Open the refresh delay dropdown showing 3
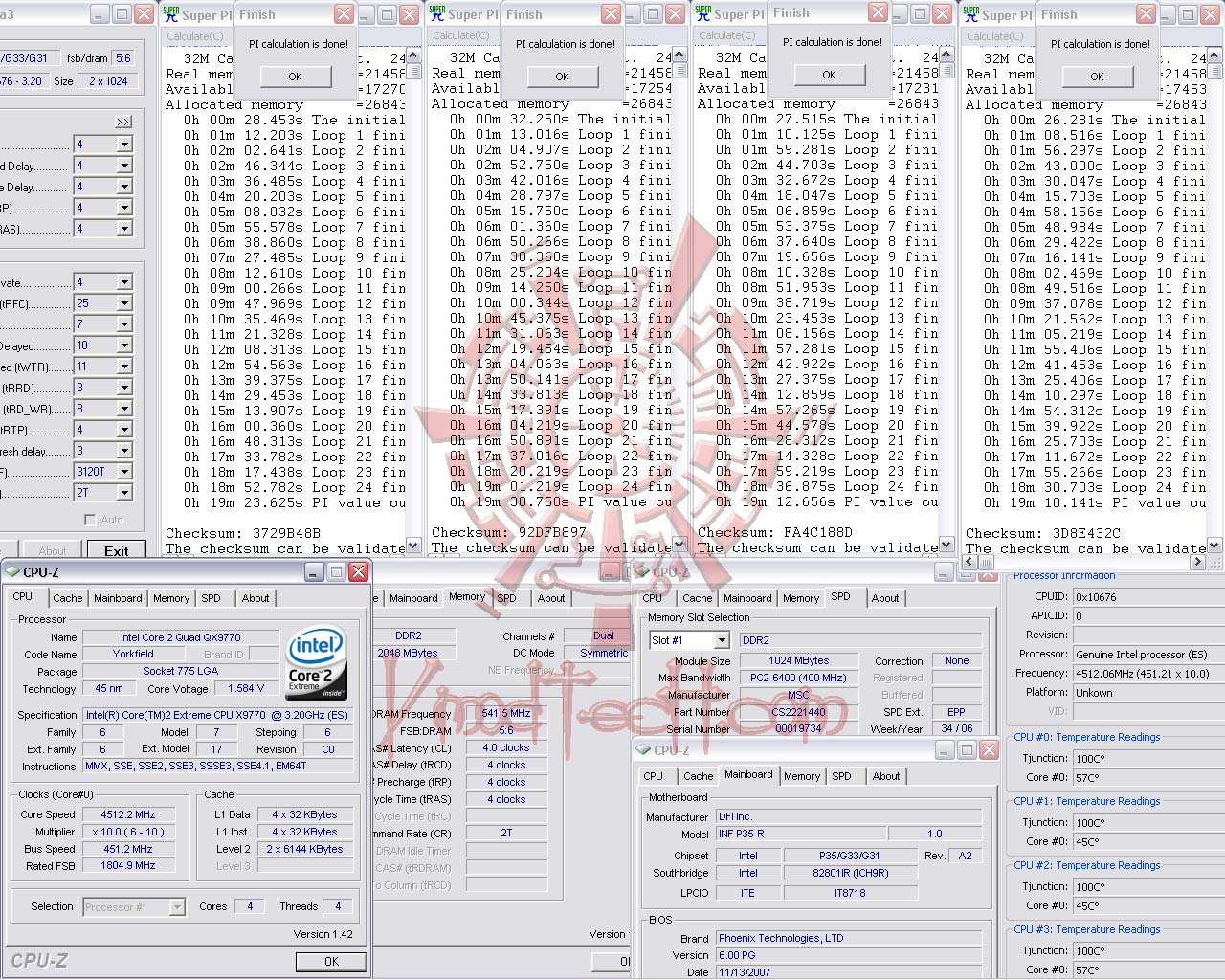The image size is (1225, 980). 124,451
